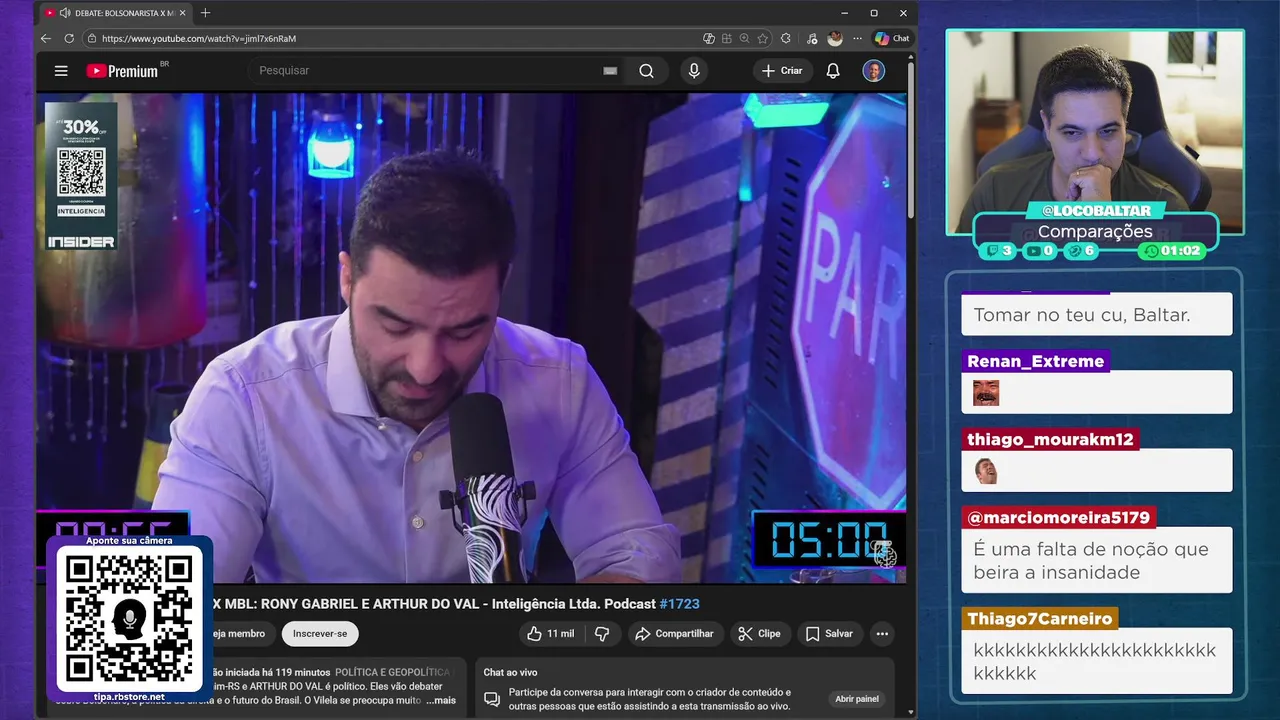Click the search magnifier button
1280x720 pixels.
pos(646,71)
